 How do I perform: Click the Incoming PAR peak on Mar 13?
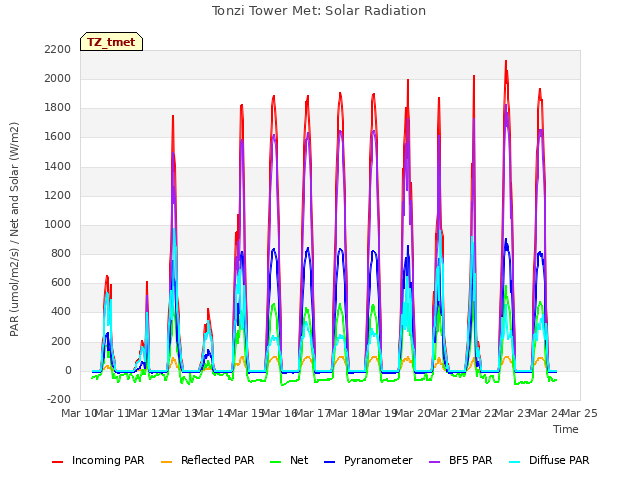(x=173, y=117)
